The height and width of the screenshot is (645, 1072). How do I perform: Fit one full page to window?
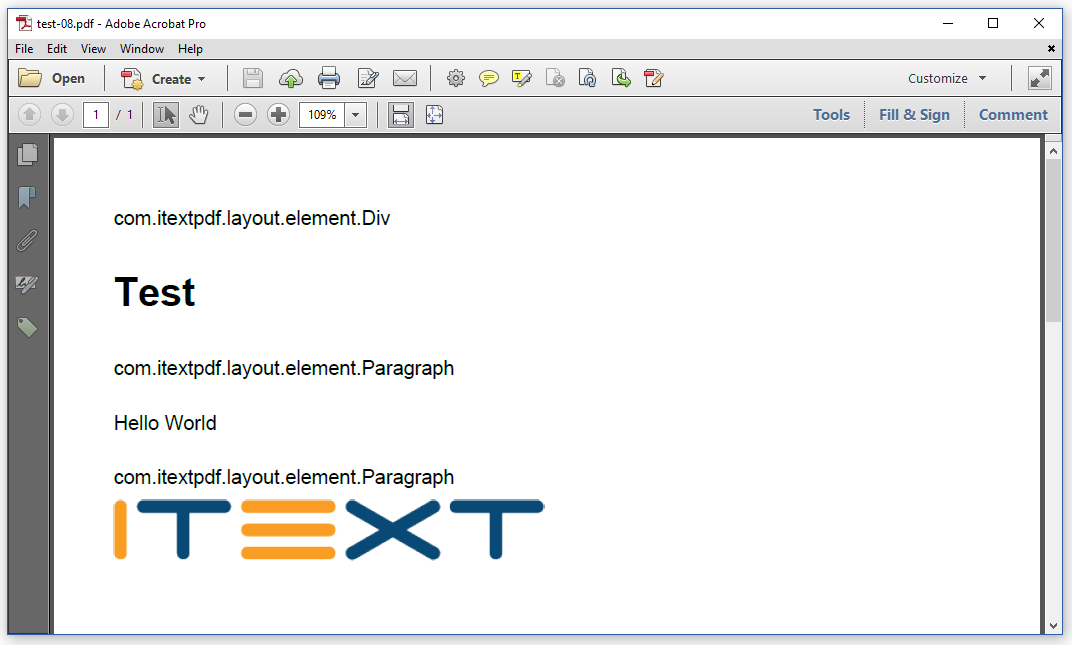pyautogui.click(x=435, y=115)
